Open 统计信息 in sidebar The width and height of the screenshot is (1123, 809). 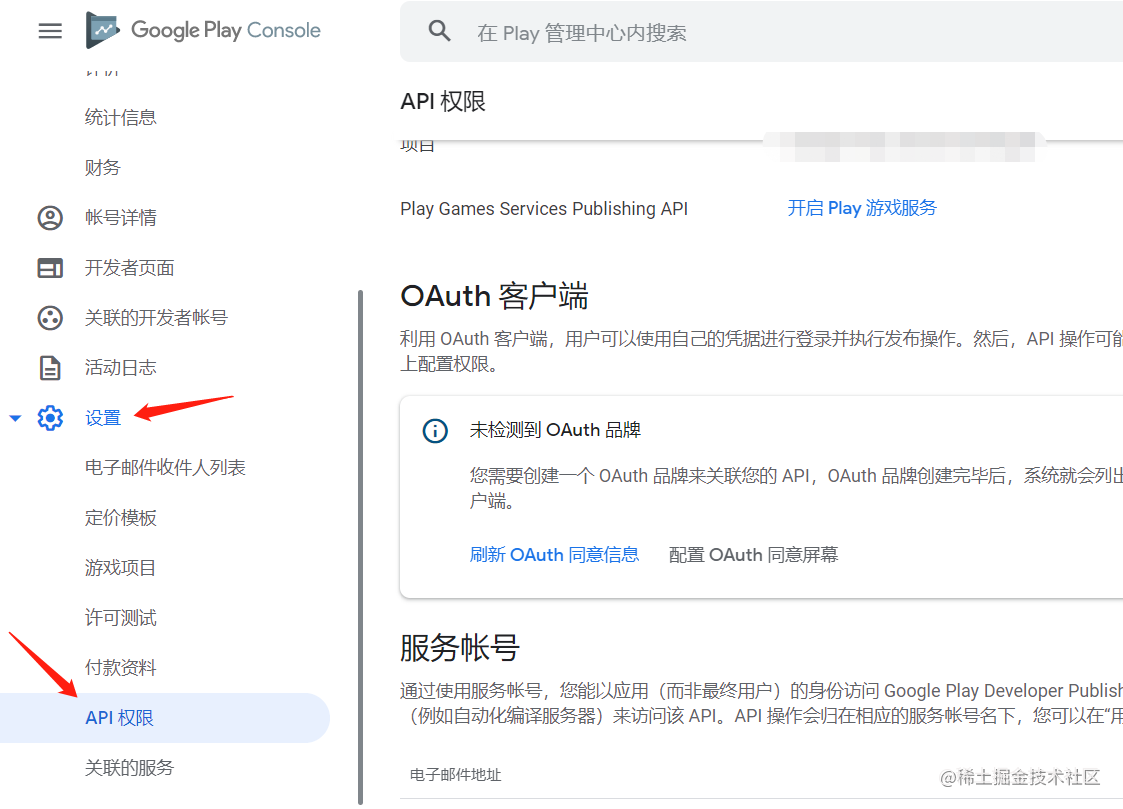click(x=120, y=117)
